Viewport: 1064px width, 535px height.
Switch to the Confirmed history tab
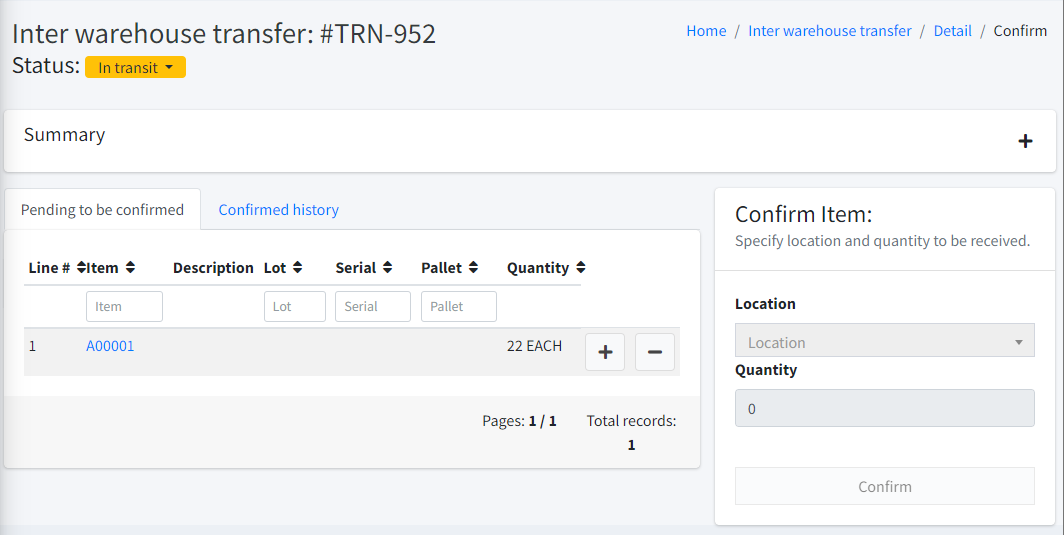pyautogui.click(x=278, y=210)
